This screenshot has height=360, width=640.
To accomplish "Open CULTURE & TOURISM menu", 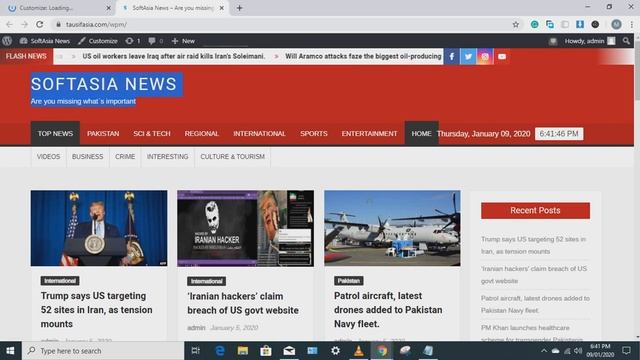I will [232, 157].
